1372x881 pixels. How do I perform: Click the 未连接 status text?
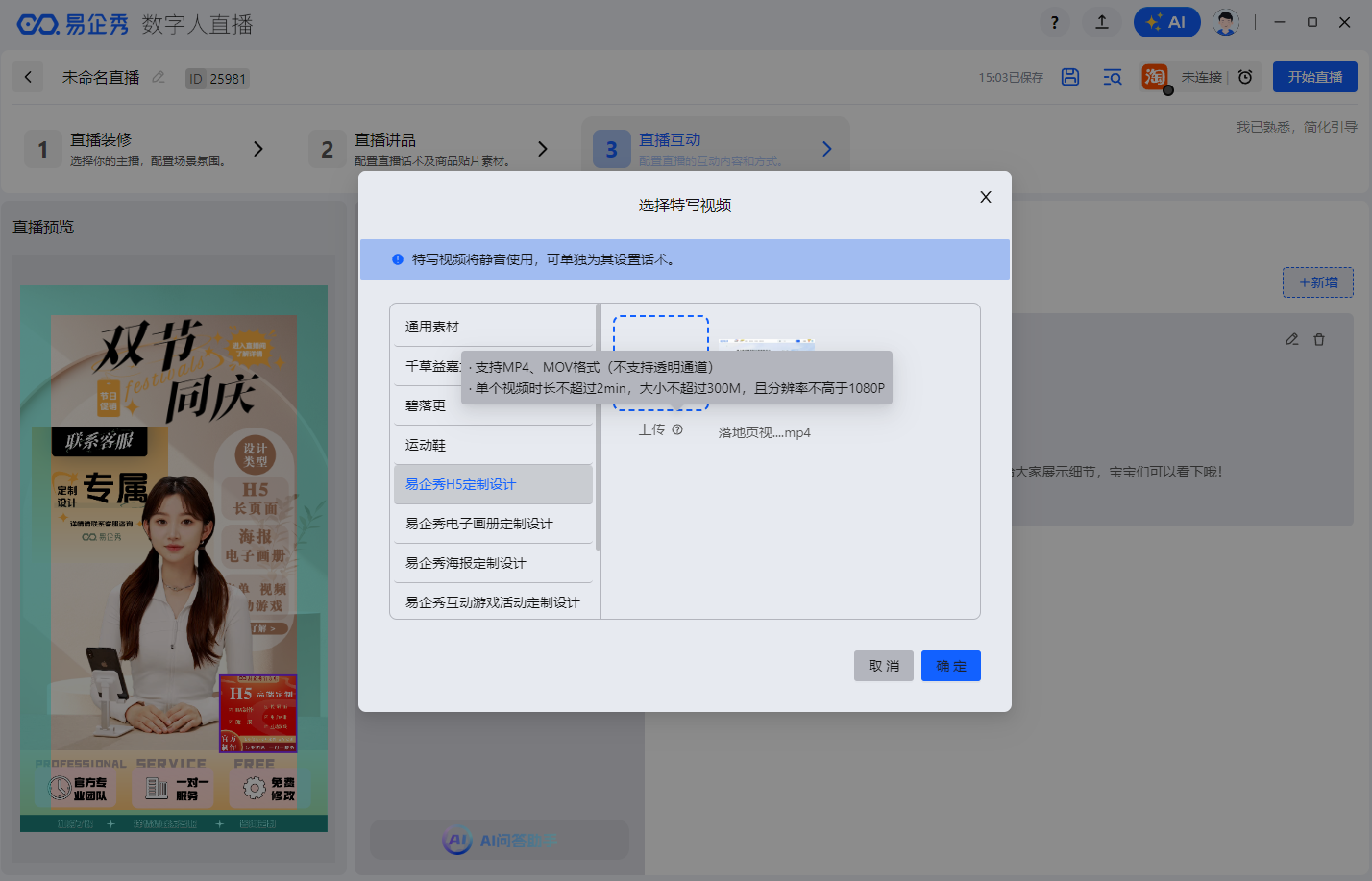(x=1201, y=77)
